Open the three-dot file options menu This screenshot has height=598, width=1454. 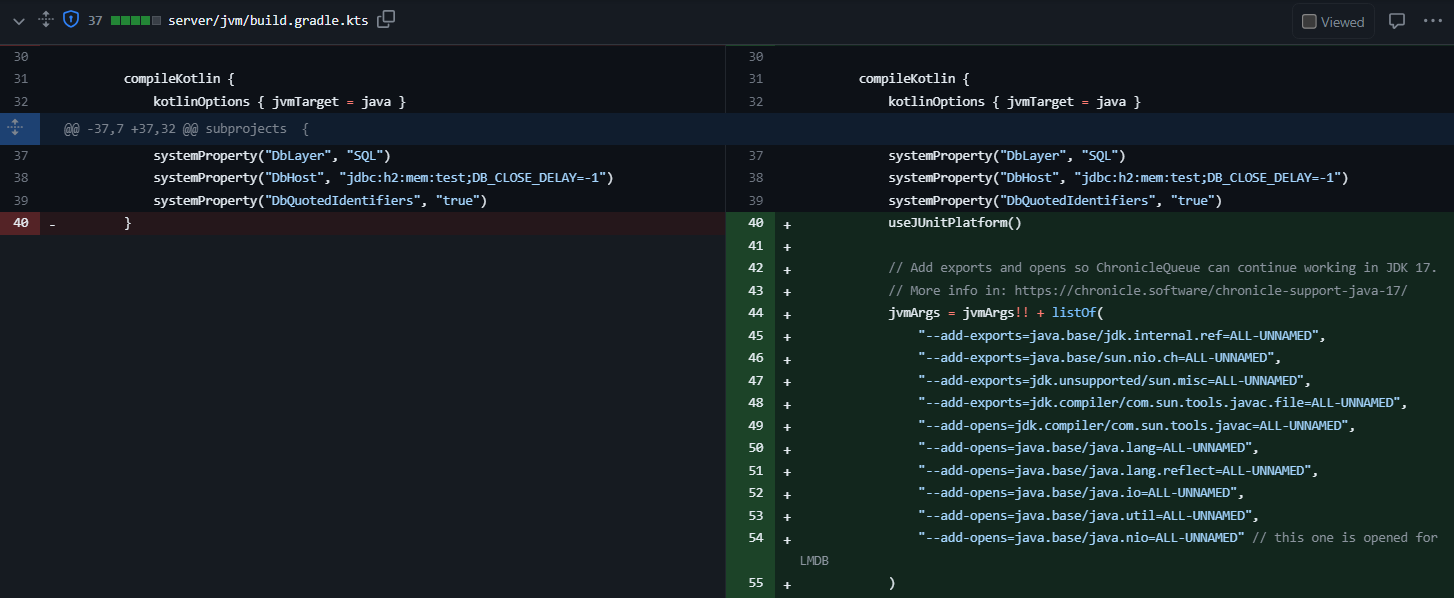click(1433, 20)
